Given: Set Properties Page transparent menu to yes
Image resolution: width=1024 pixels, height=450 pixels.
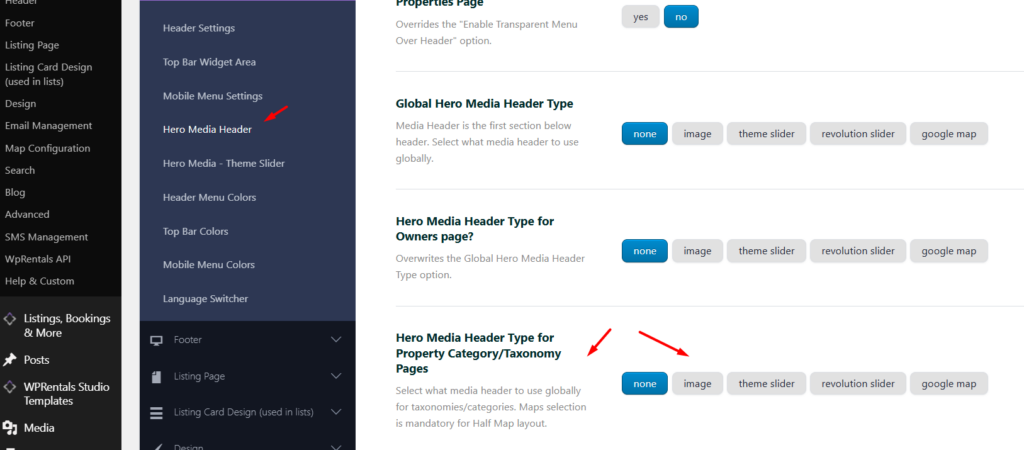Looking at the screenshot, I should 641,17.
